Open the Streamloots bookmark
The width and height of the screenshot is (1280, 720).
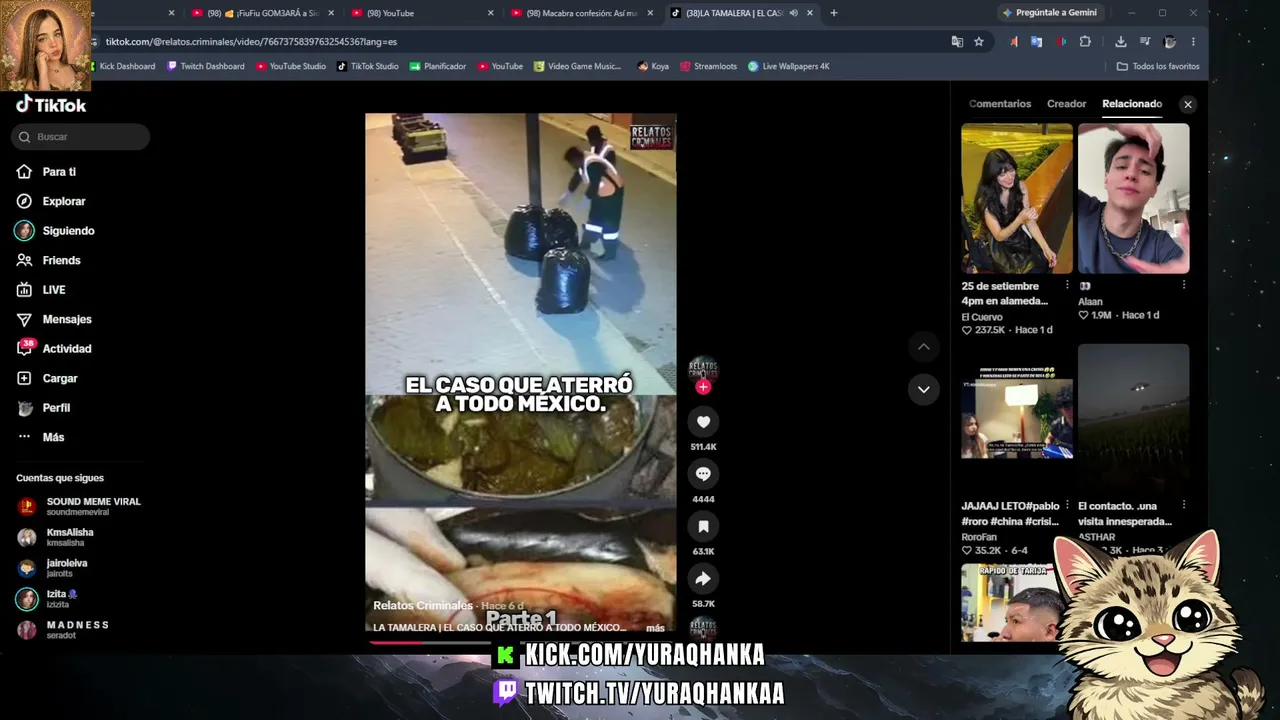pos(708,66)
